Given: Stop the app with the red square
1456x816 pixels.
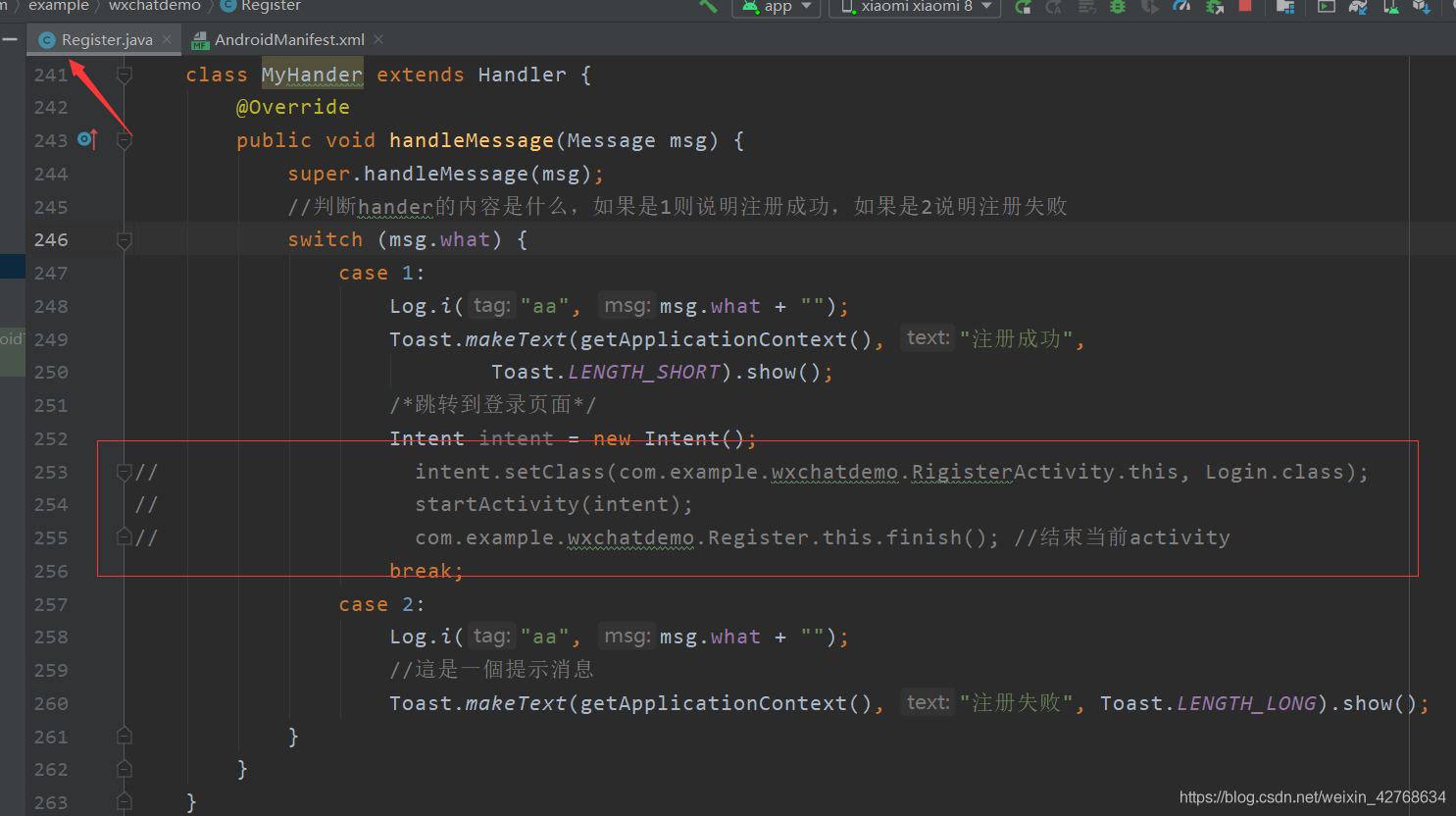Looking at the screenshot, I should click(x=1245, y=6).
